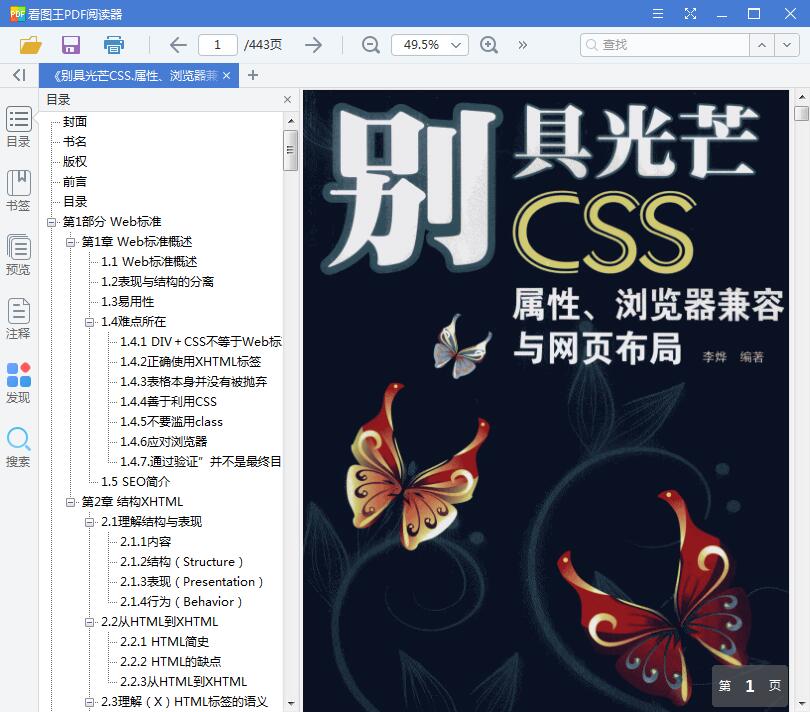
Task: Jump to 前言 in the outline
Action: coord(75,182)
